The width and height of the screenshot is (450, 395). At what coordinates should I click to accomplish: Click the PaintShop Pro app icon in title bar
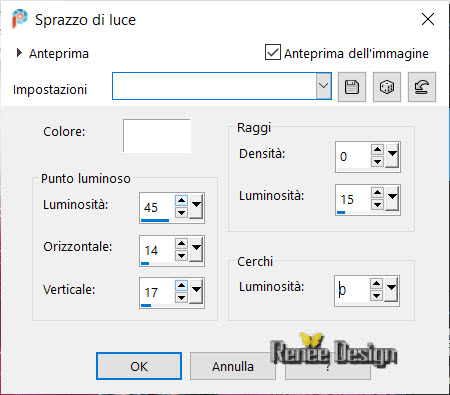[19, 19]
